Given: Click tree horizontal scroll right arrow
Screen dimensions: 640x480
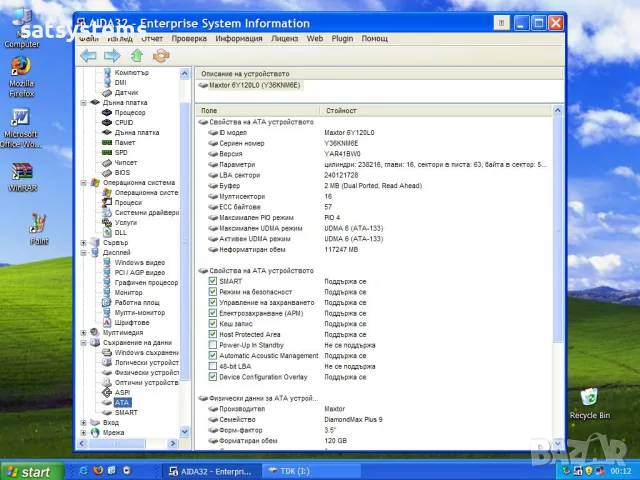Looking at the screenshot, I should (173, 443).
